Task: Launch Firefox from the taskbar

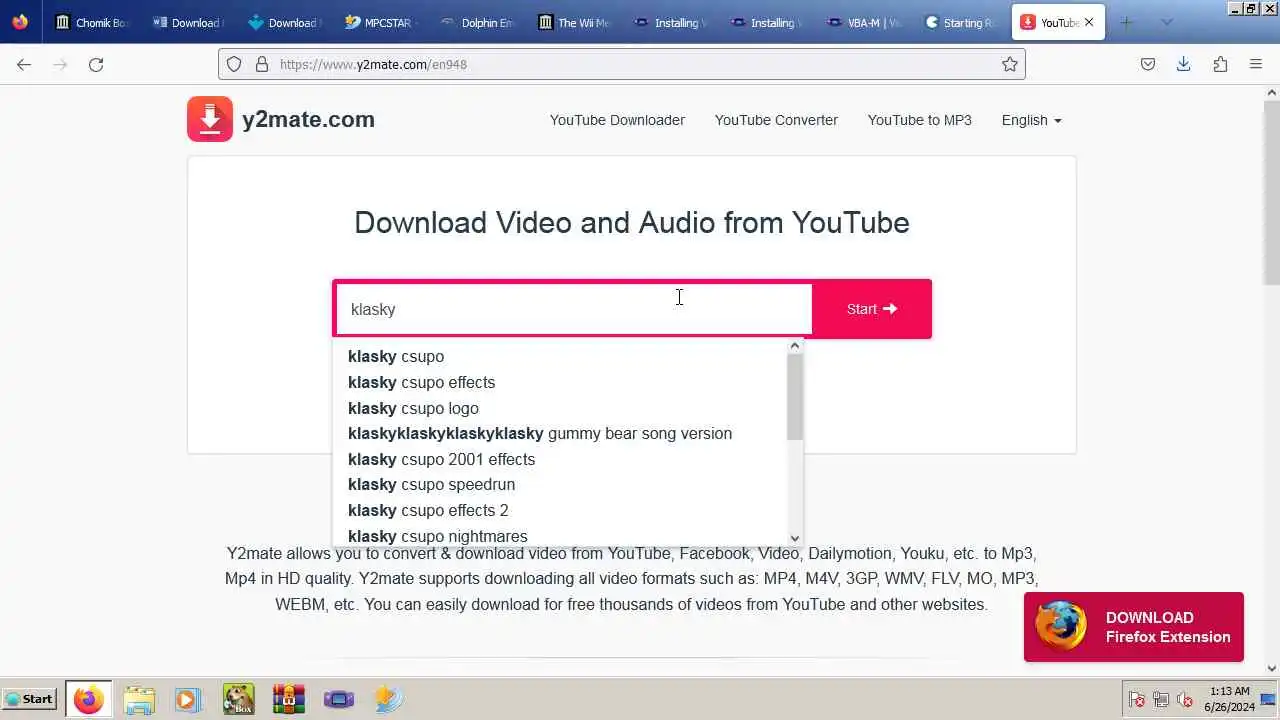Action: (88, 699)
